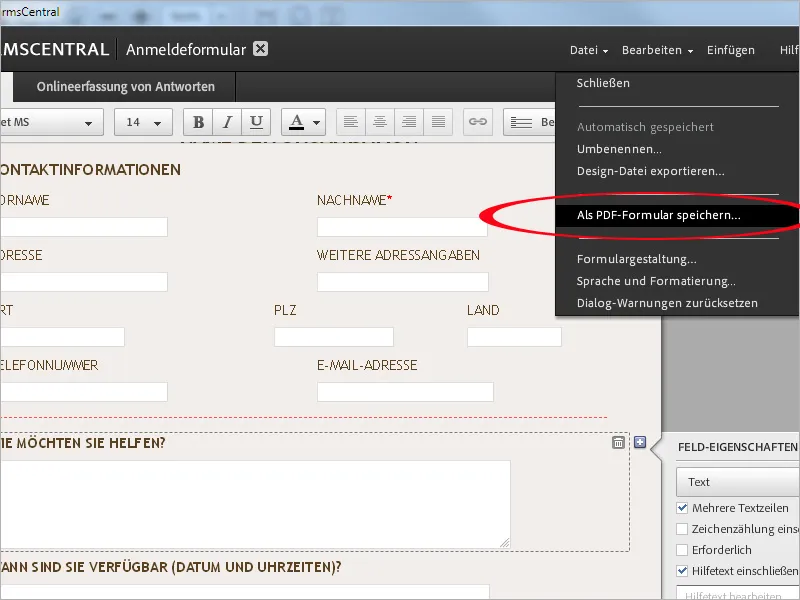Apply underline formatting

[256, 121]
